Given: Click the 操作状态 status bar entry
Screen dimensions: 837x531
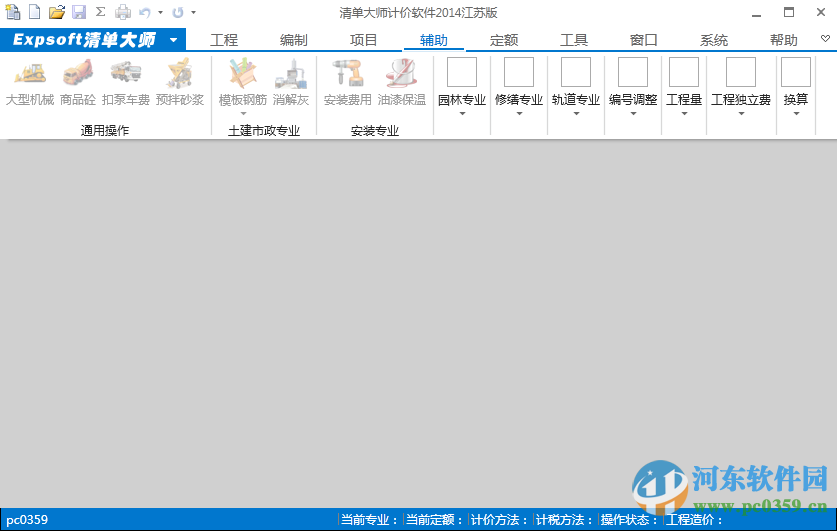Looking at the screenshot, I should [x=629, y=520].
